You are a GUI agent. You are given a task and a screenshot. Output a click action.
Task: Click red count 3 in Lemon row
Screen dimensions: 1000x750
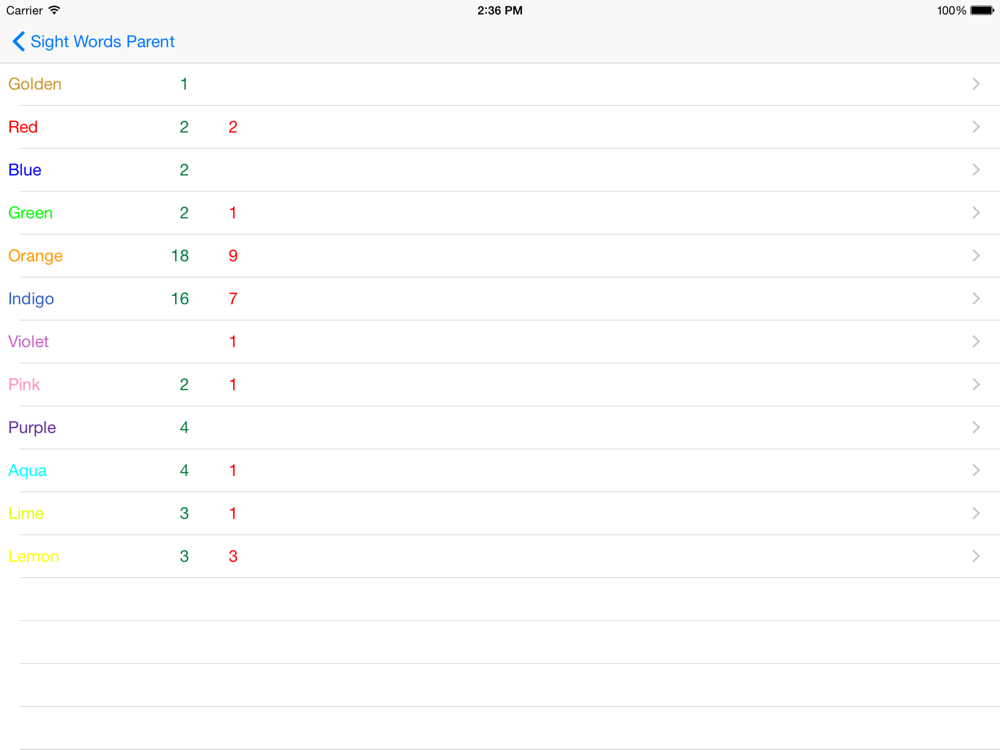coord(233,556)
